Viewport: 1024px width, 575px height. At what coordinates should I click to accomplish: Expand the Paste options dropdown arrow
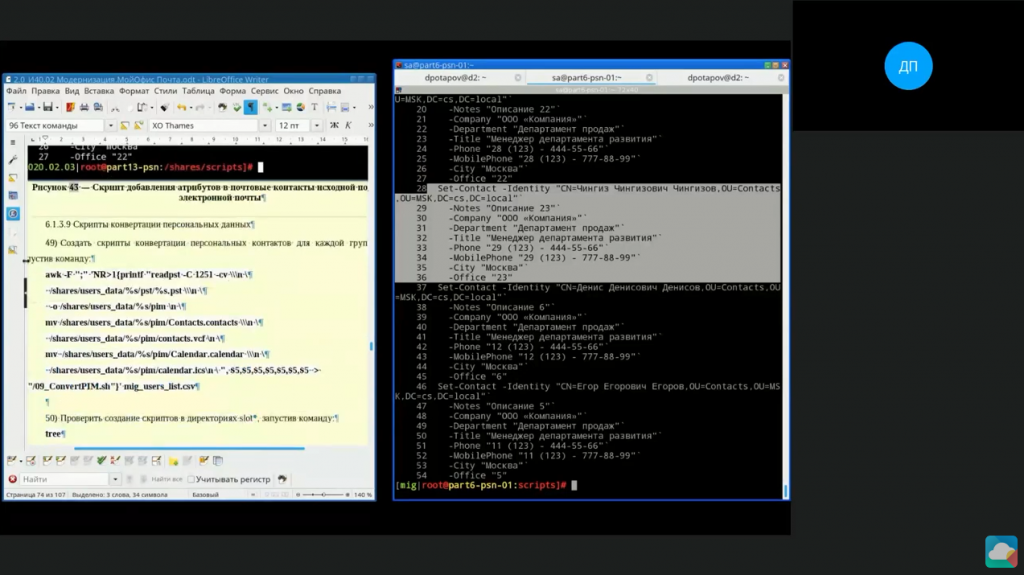152,108
